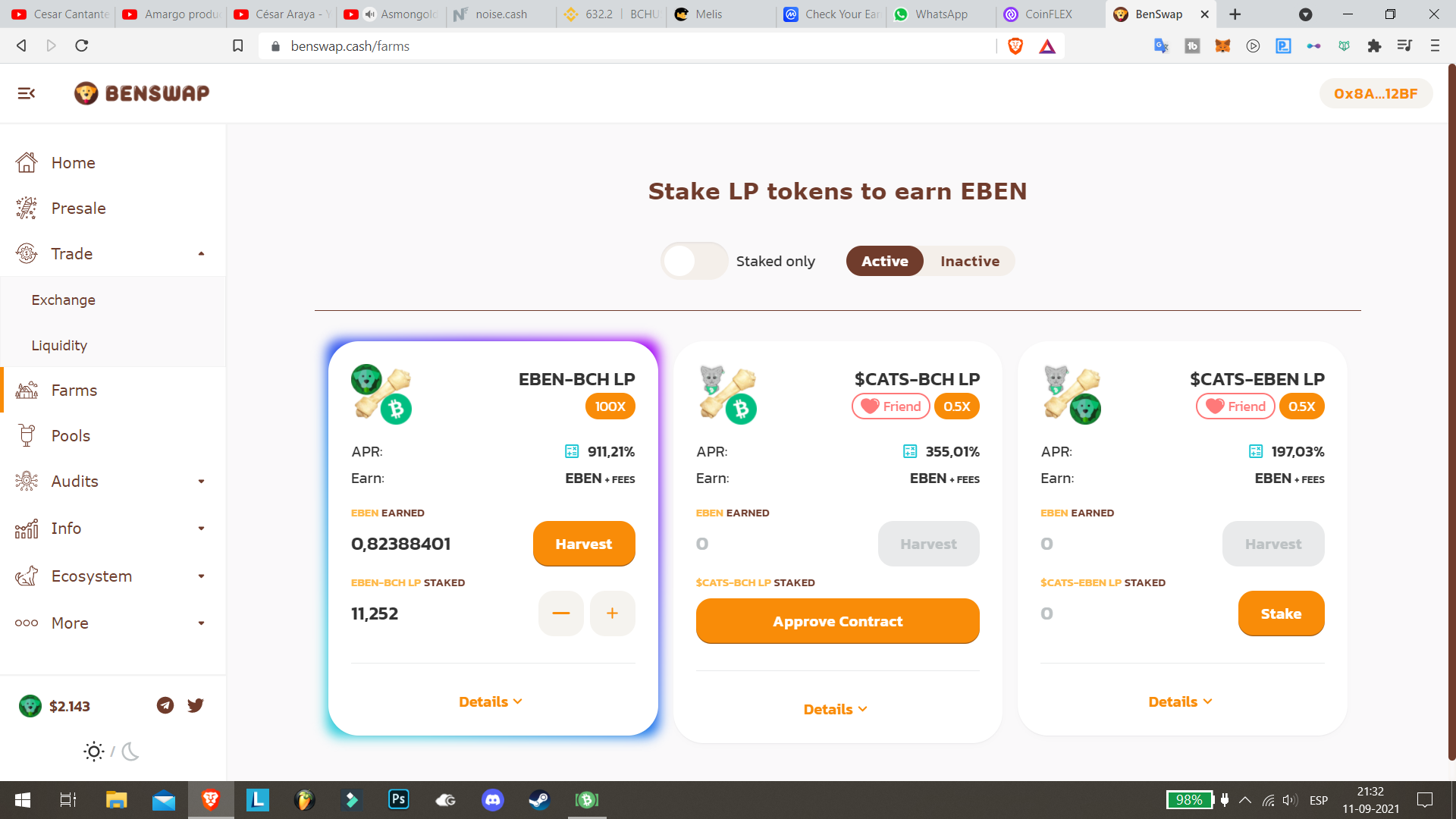Open APR calculator for $CATS-EBEN LP
Viewport: 1456px width, 819px height.
1256,451
